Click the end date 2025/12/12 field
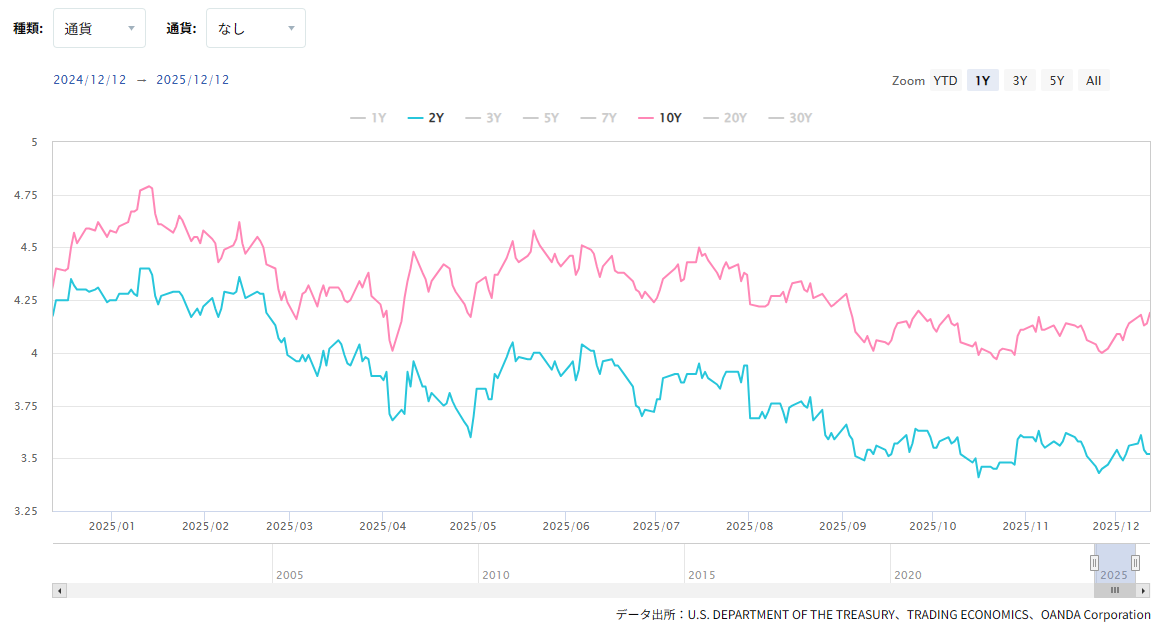Screen dimensions: 1162x629 point(193,80)
